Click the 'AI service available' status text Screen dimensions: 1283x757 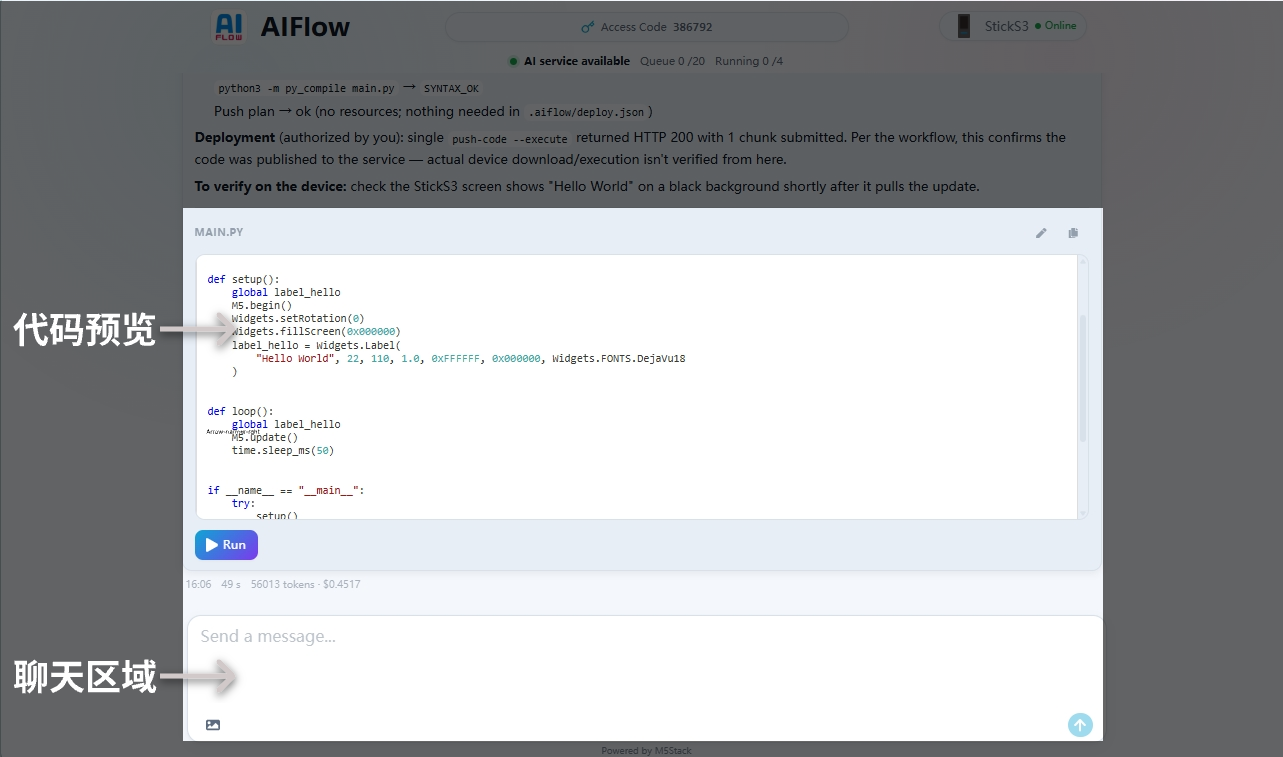[x=577, y=61]
